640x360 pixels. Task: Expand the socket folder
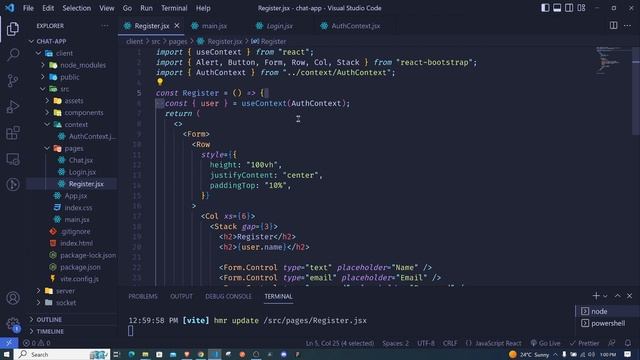(x=38, y=302)
